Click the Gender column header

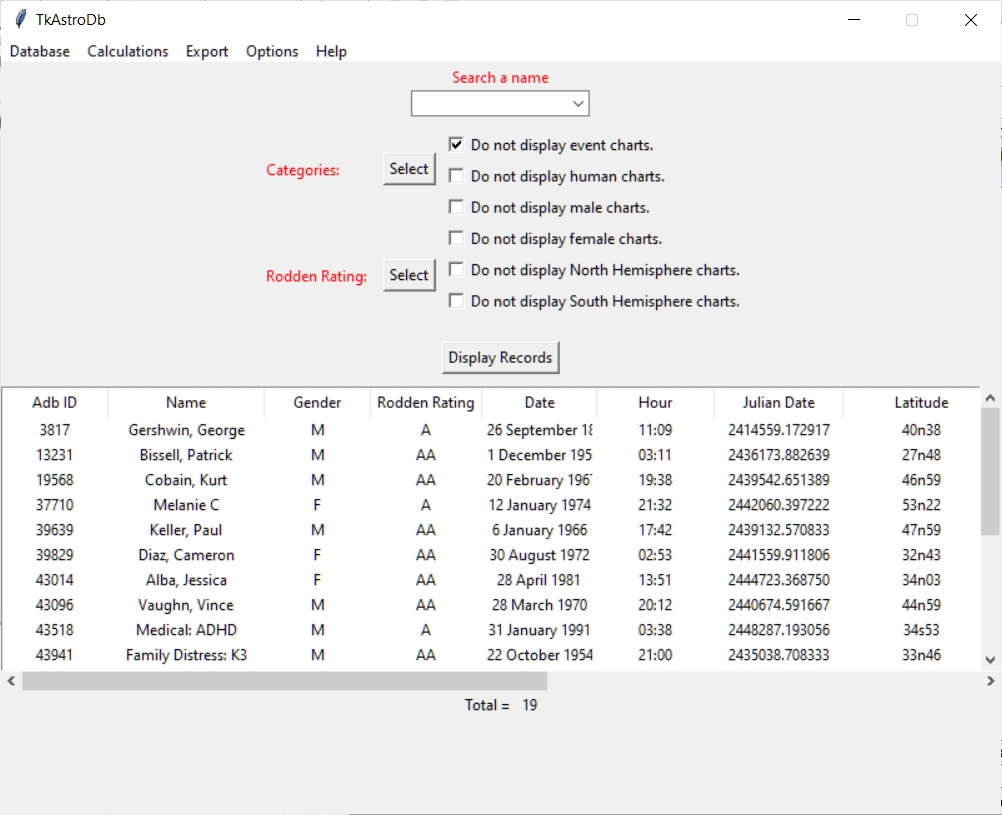(317, 402)
